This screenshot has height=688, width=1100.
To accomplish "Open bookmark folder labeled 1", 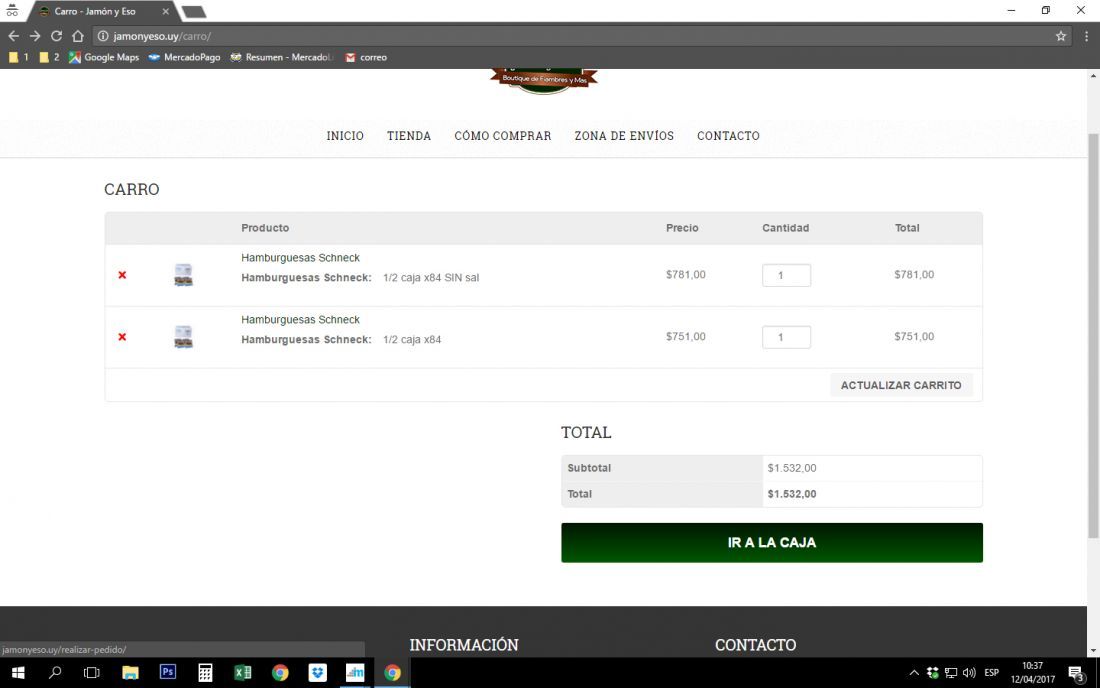I will coord(18,58).
